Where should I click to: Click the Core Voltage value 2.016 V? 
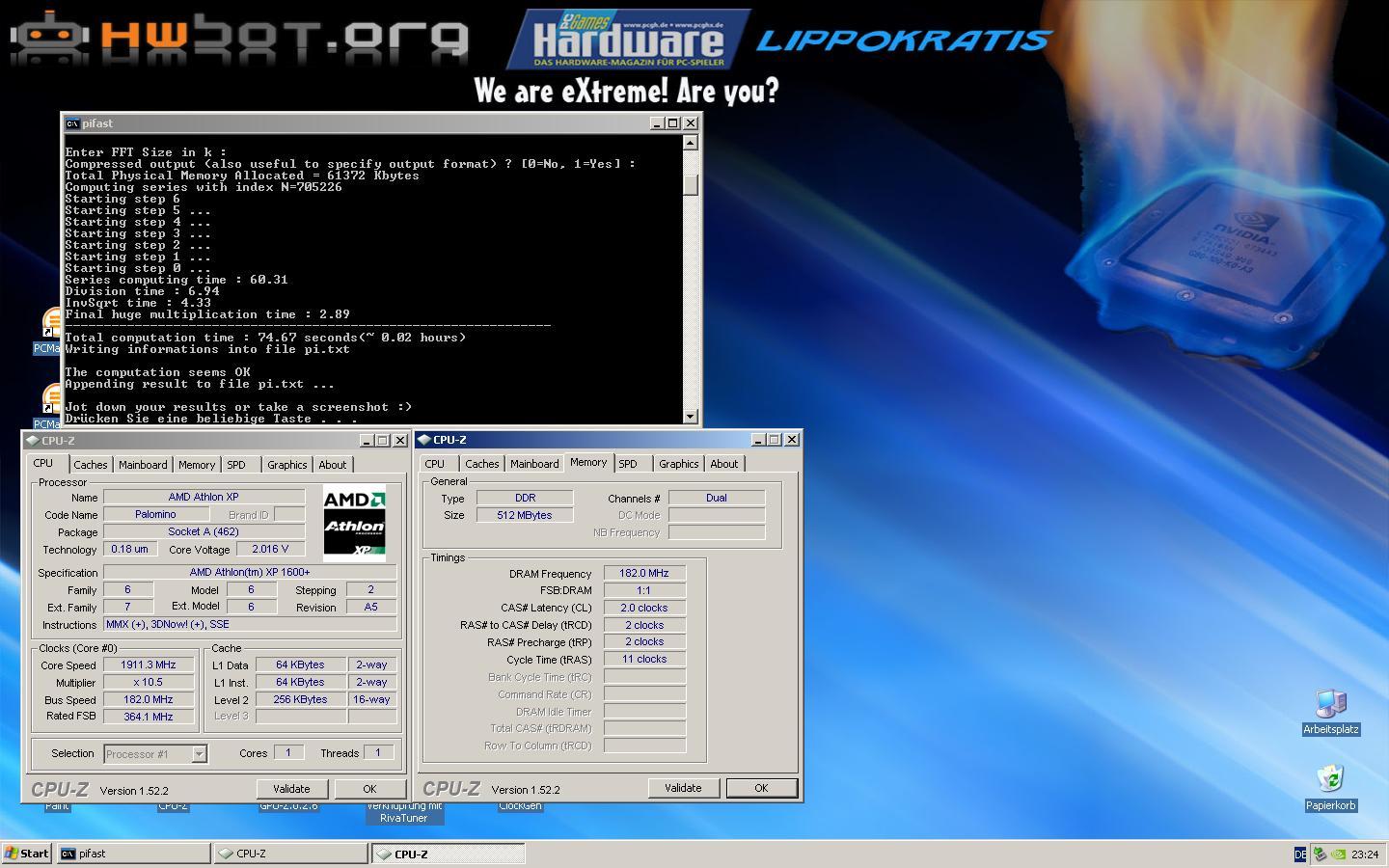(270, 550)
